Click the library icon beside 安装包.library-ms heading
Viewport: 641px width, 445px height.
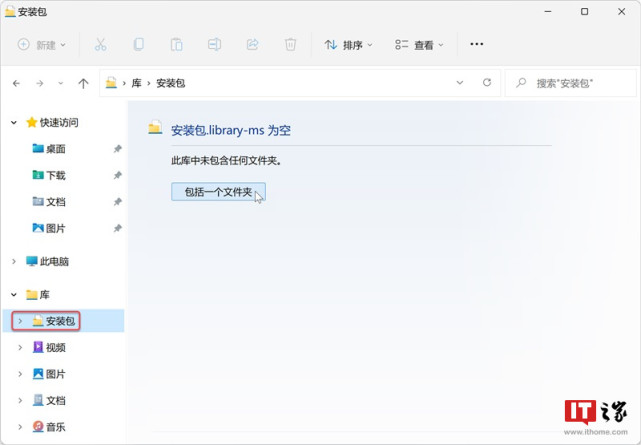coord(155,127)
